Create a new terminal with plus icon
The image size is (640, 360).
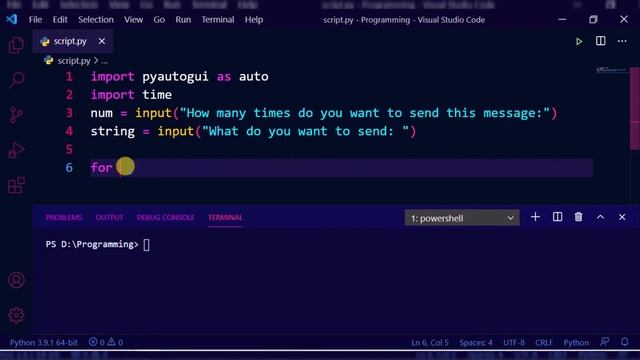(535, 217)
